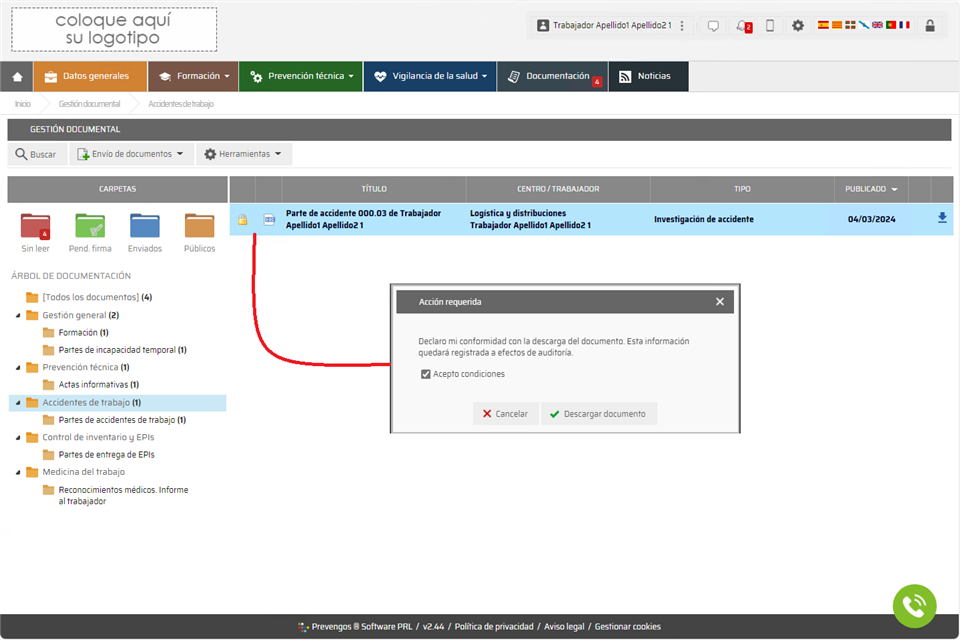
Task: Select 'Partes de incapacidad temporal' folder in tree
Action: point(121,350)
